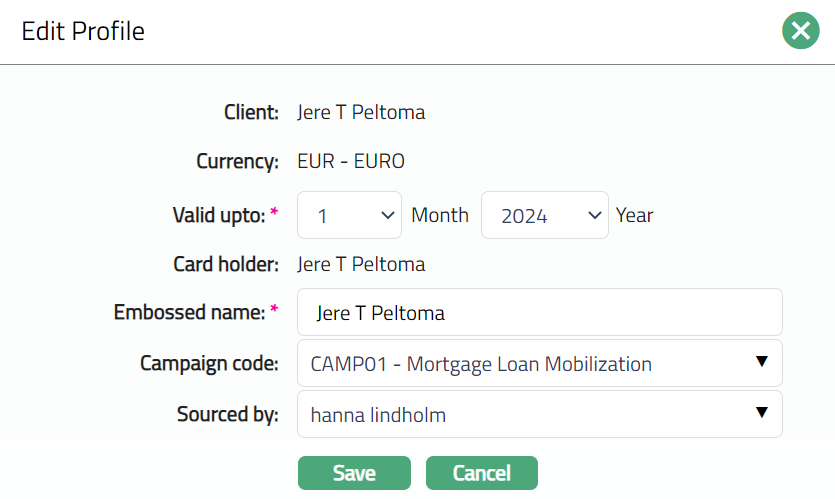Close the Edit Profile dialog

800,31
